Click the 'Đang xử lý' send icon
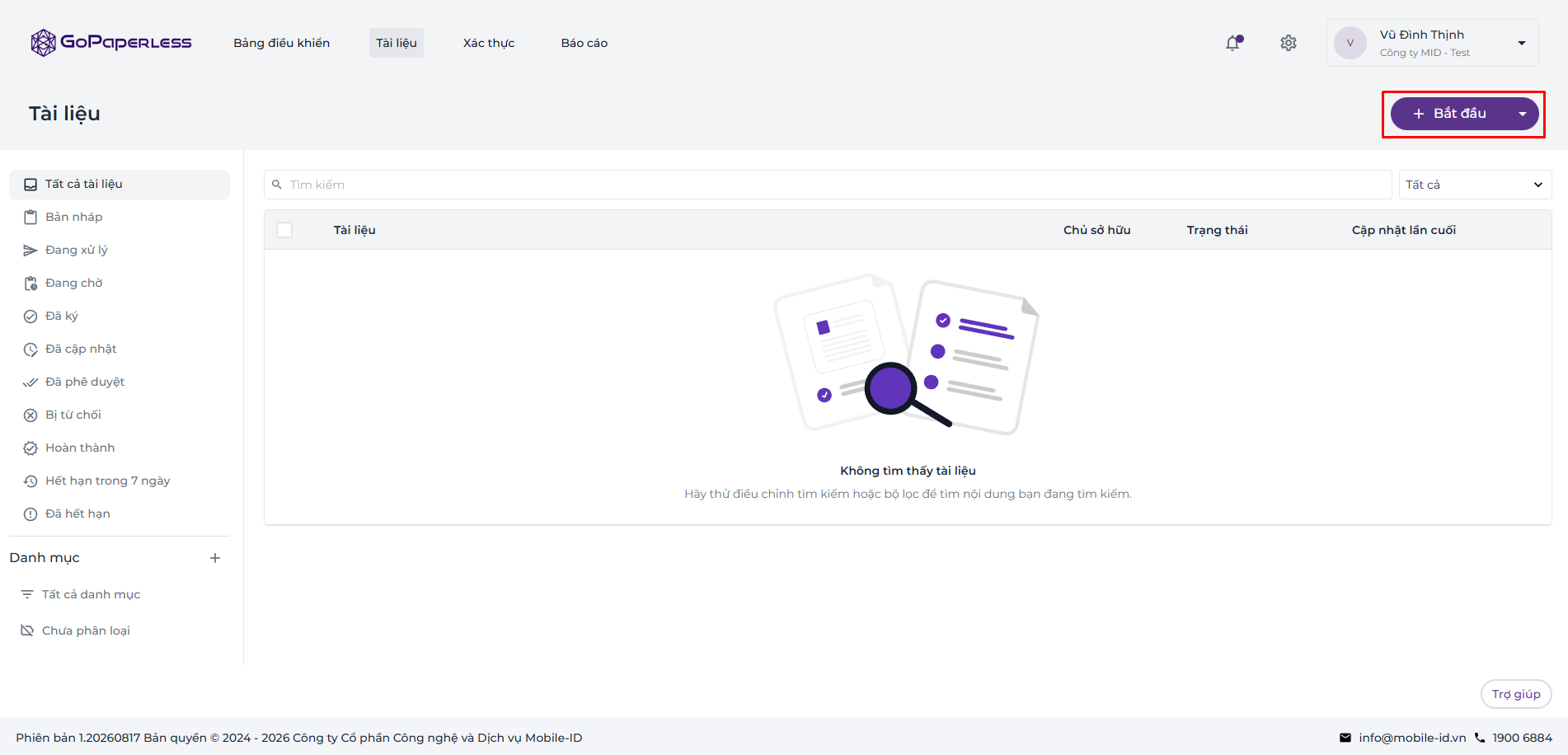 coord(31,251)
